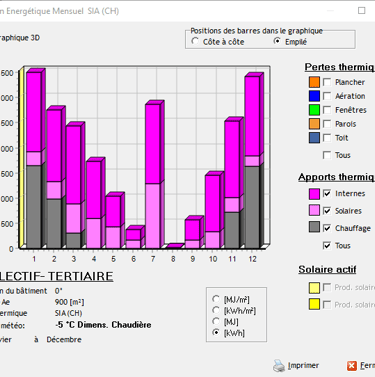
Task: Select the [kWh] unit option
Action: click(216, 333)
